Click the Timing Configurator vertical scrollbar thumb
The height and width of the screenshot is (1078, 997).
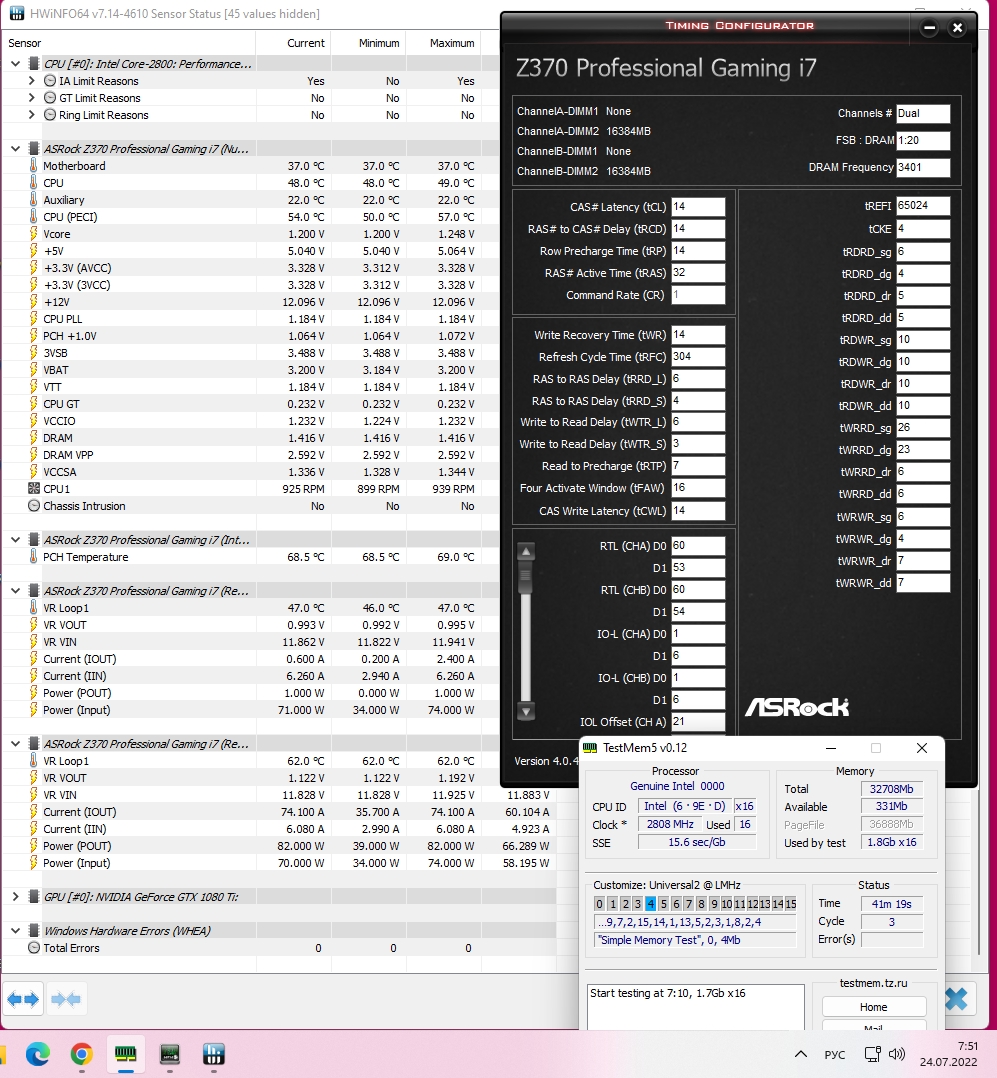click(x=526, y=576)
